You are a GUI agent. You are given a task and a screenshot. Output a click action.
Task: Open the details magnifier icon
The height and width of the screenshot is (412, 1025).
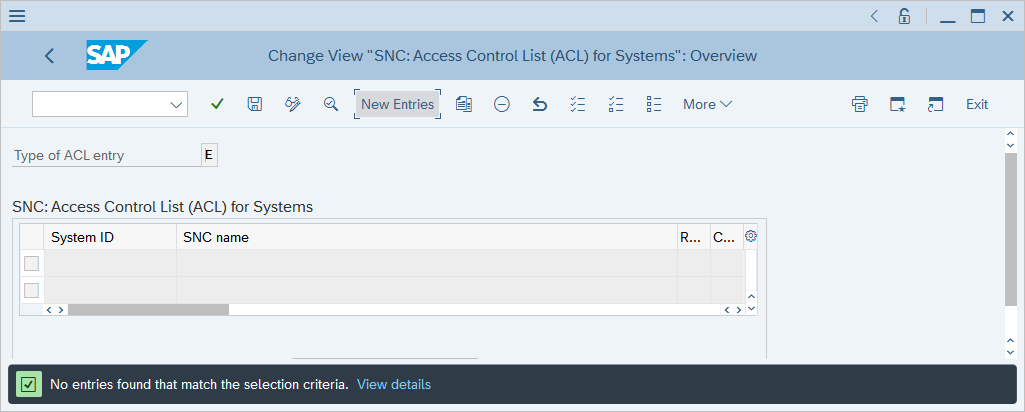[x=331, y=104]
